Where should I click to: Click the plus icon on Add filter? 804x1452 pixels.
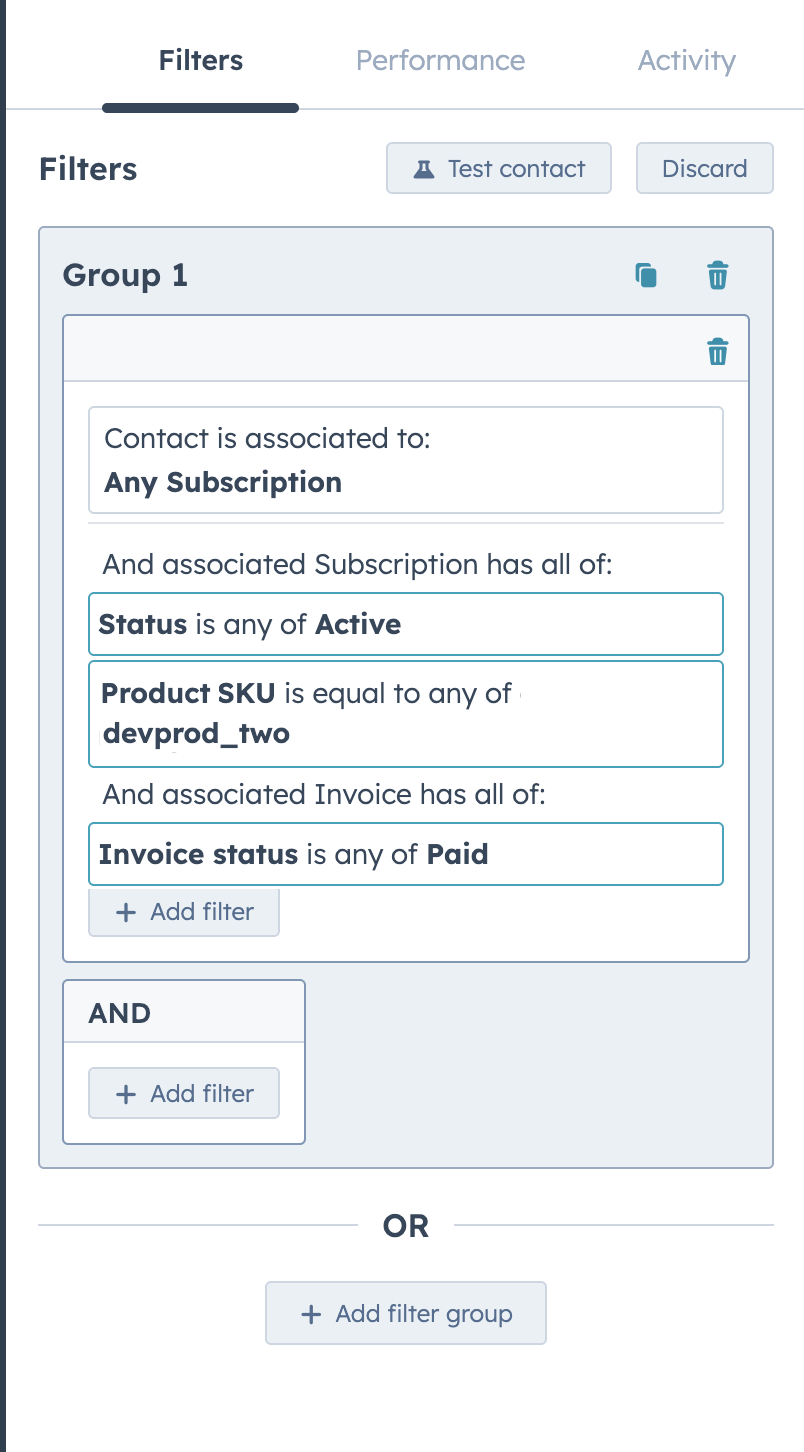[126, 912]
